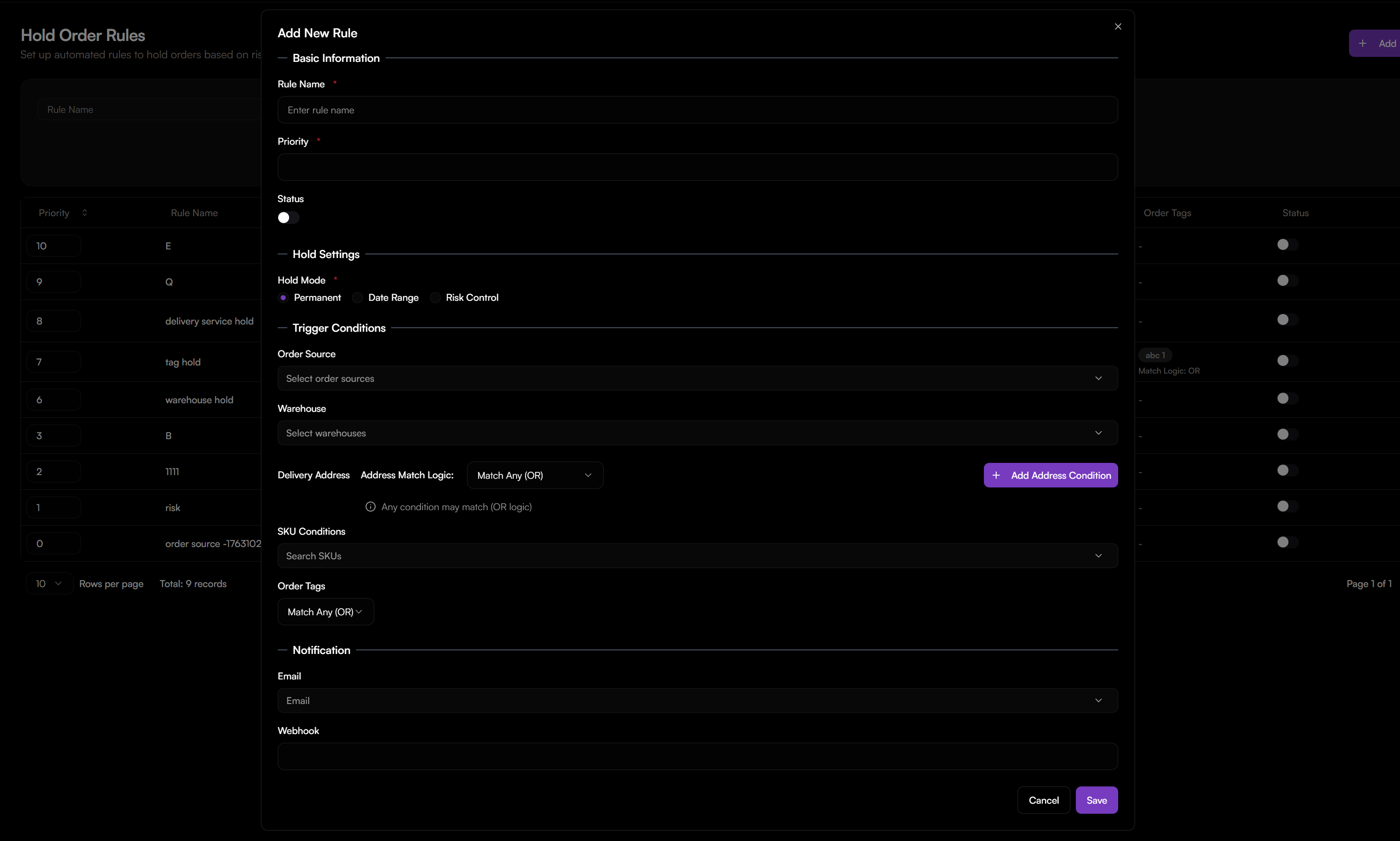
Task: Click the info icon beside OR logic hint
Action: (x=370, y=507)
